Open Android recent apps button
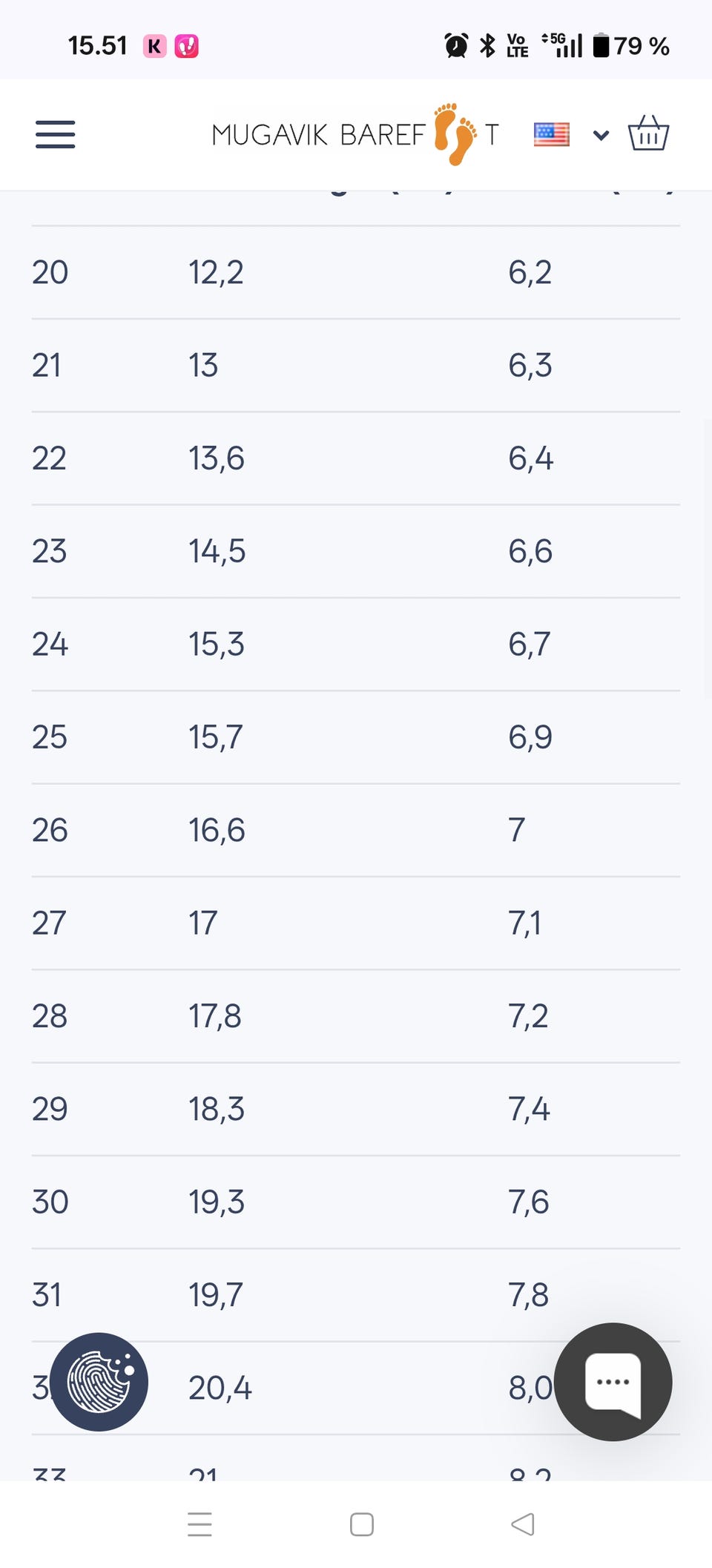Image resolution: width=712 pixels, height=1568 pixels. [200, 1524]
